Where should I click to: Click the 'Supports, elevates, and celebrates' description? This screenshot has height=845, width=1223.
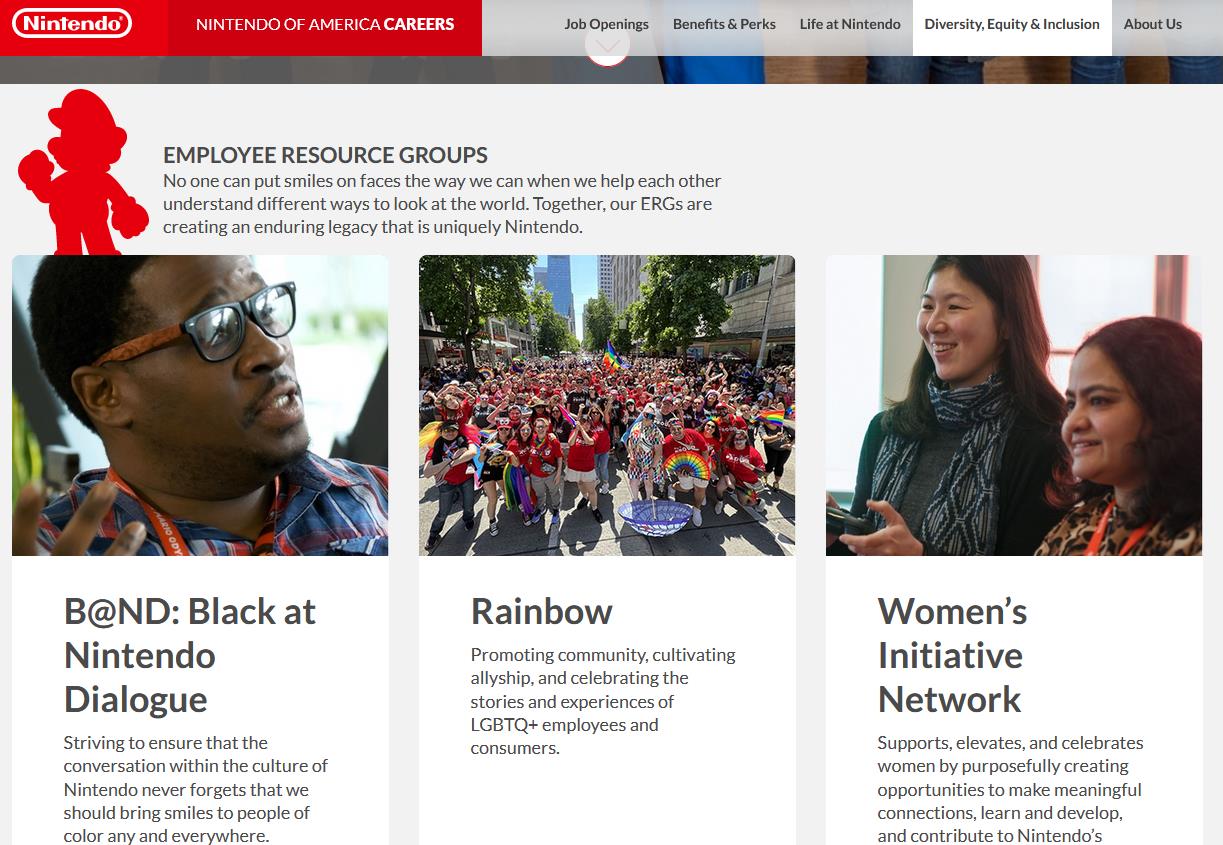pyautogui.click(x=1010, y=789)
